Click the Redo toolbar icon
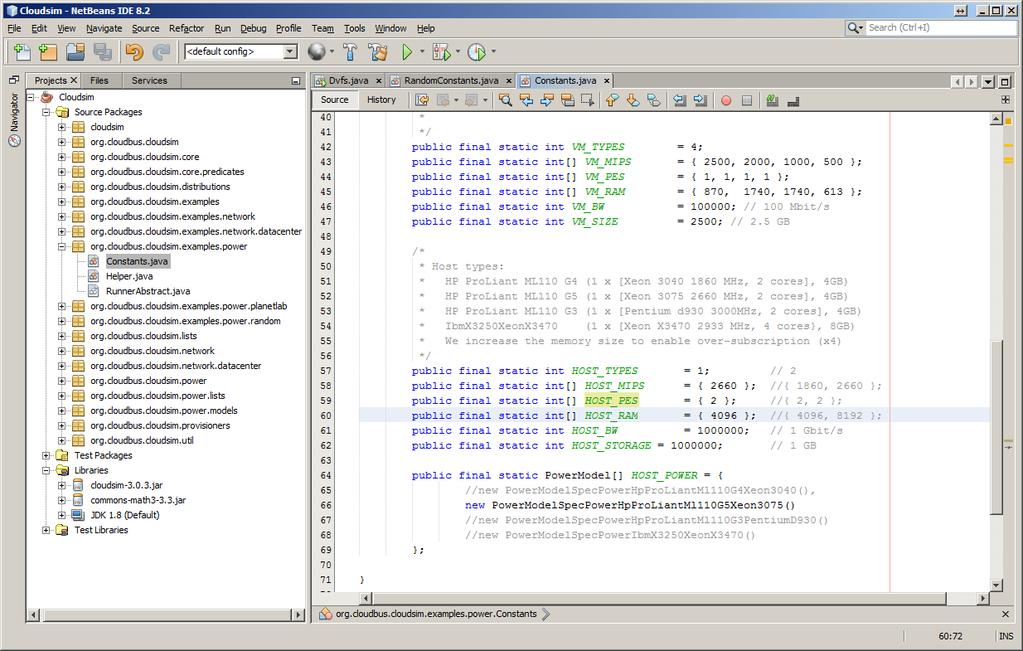Screen dimensions: 1023x651 160,52
